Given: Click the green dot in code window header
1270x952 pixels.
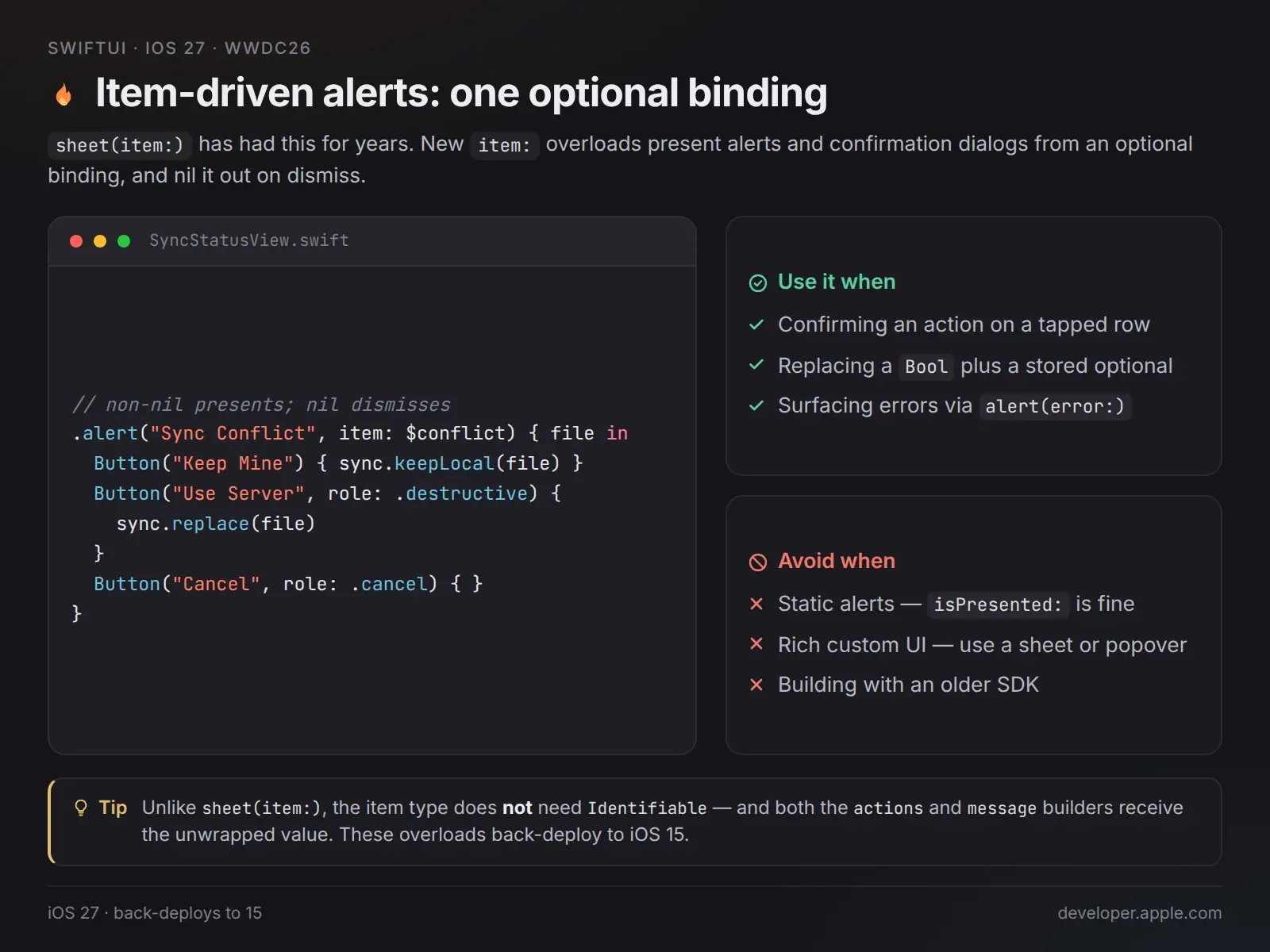Looking at the screenshot, I should (124, 241).
